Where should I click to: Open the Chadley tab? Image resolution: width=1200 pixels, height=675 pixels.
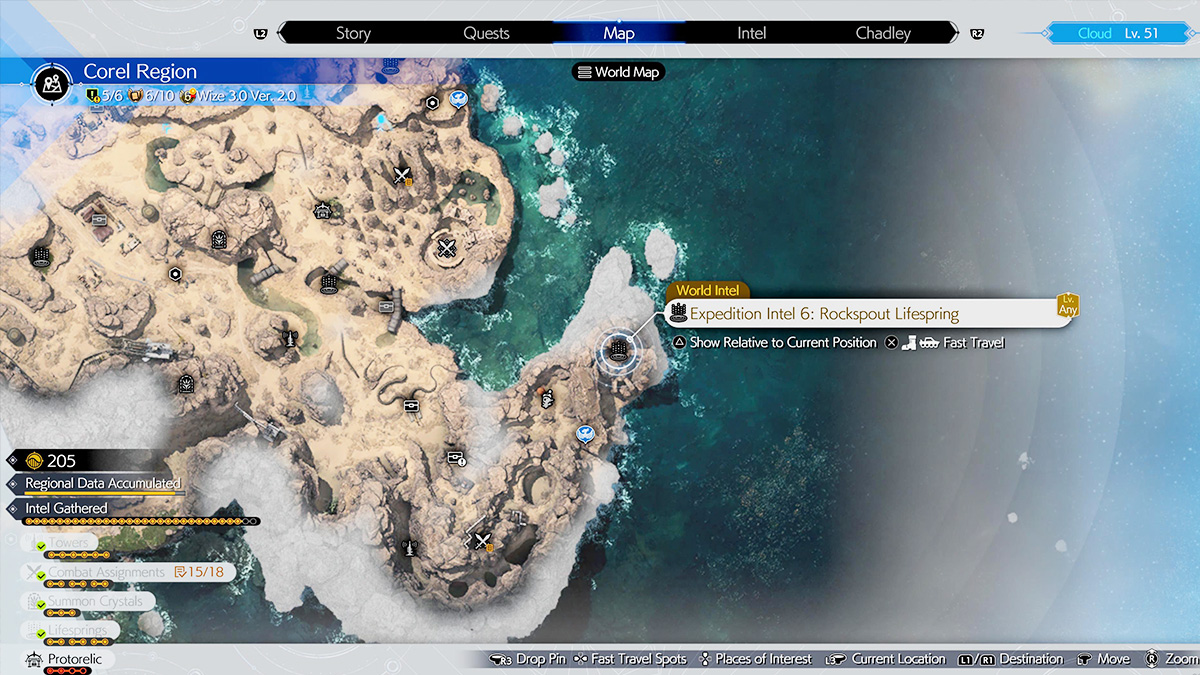tap(883, 33)
